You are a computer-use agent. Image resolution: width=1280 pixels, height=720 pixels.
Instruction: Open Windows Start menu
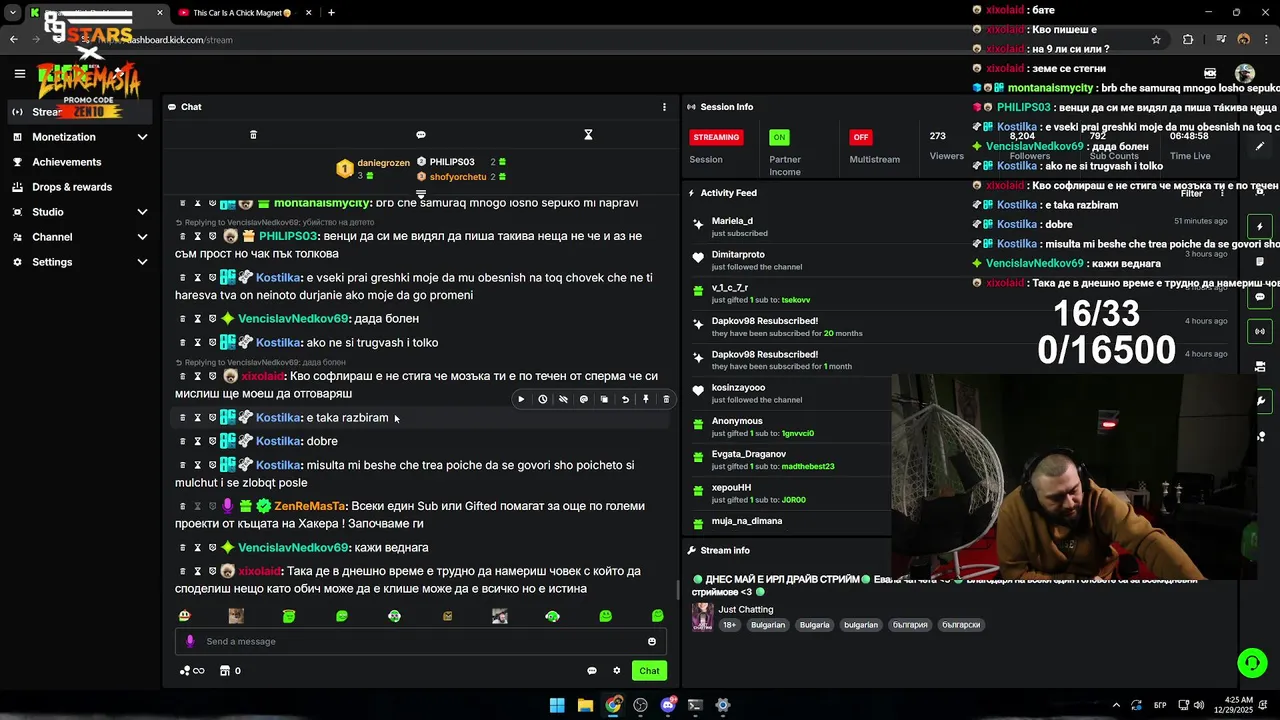click(557, 705)
